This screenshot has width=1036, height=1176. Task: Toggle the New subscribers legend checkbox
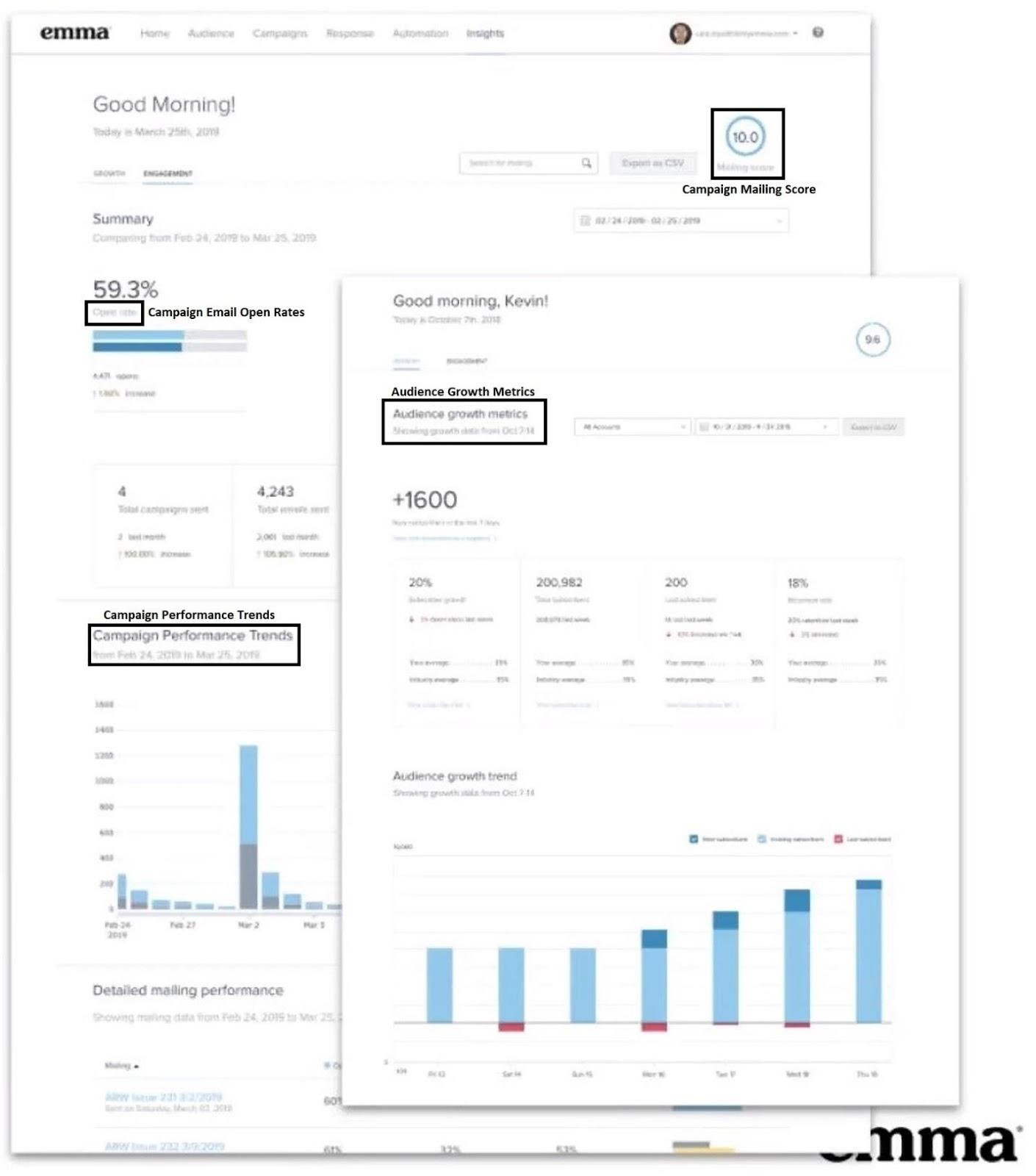(694, 839)
